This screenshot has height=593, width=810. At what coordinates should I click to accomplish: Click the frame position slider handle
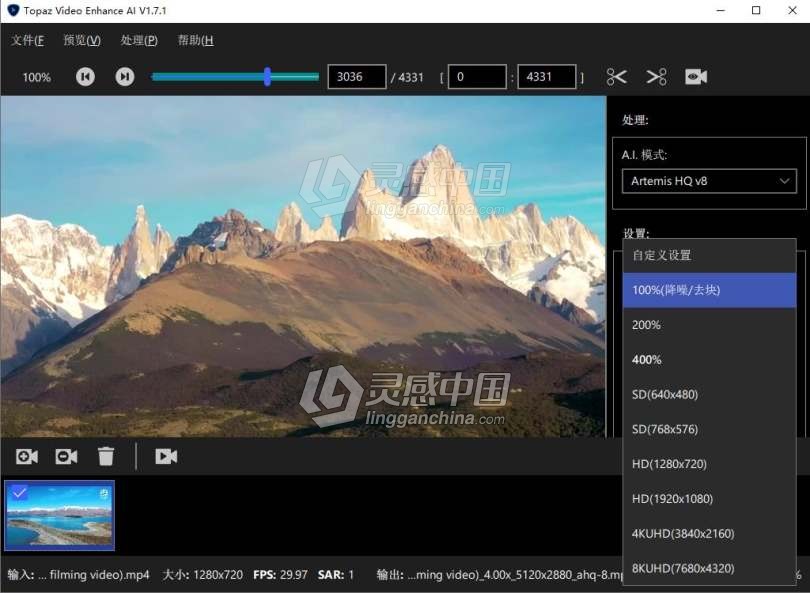tap(267, 76)
